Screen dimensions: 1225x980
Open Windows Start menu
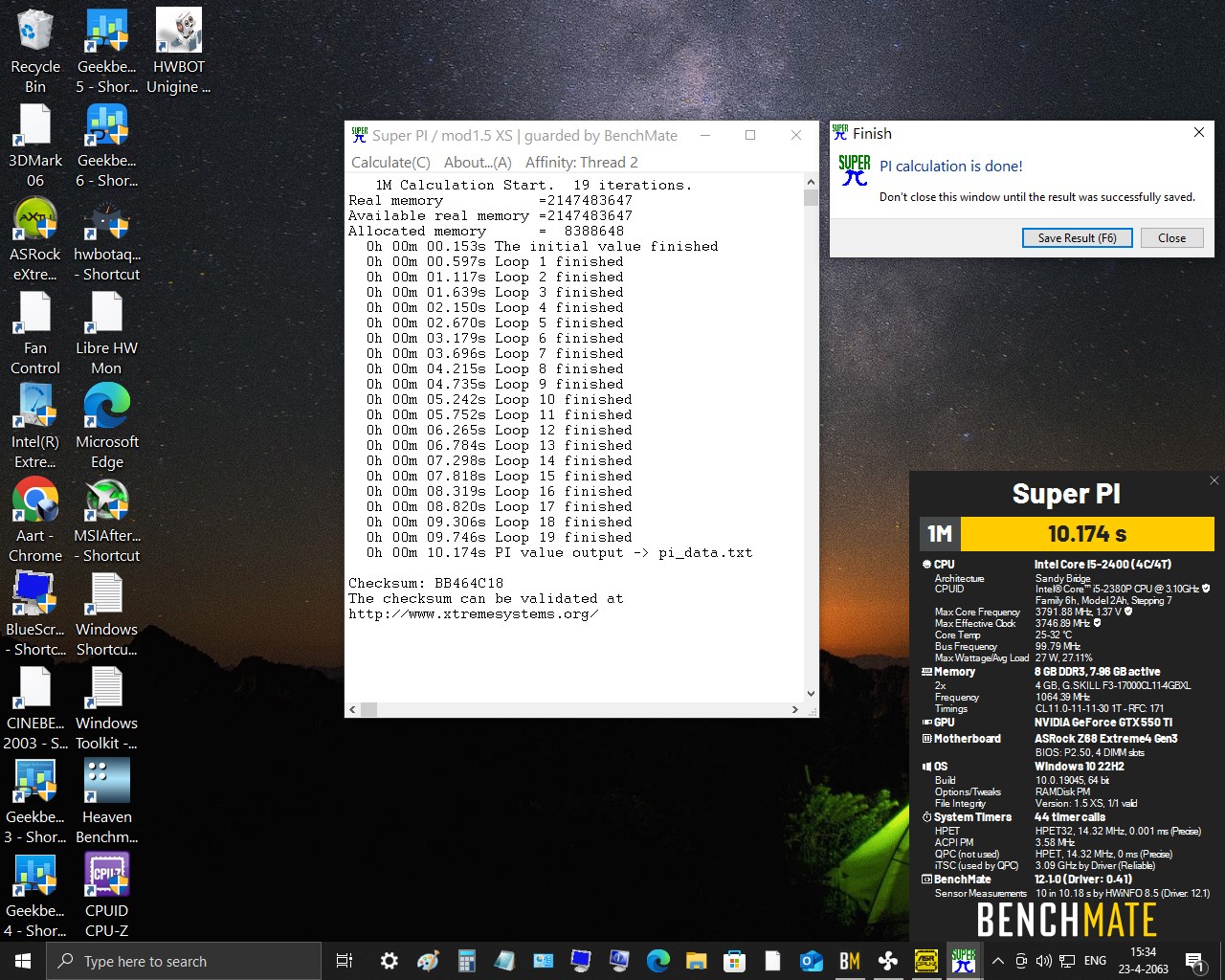[x=23, y=961]
